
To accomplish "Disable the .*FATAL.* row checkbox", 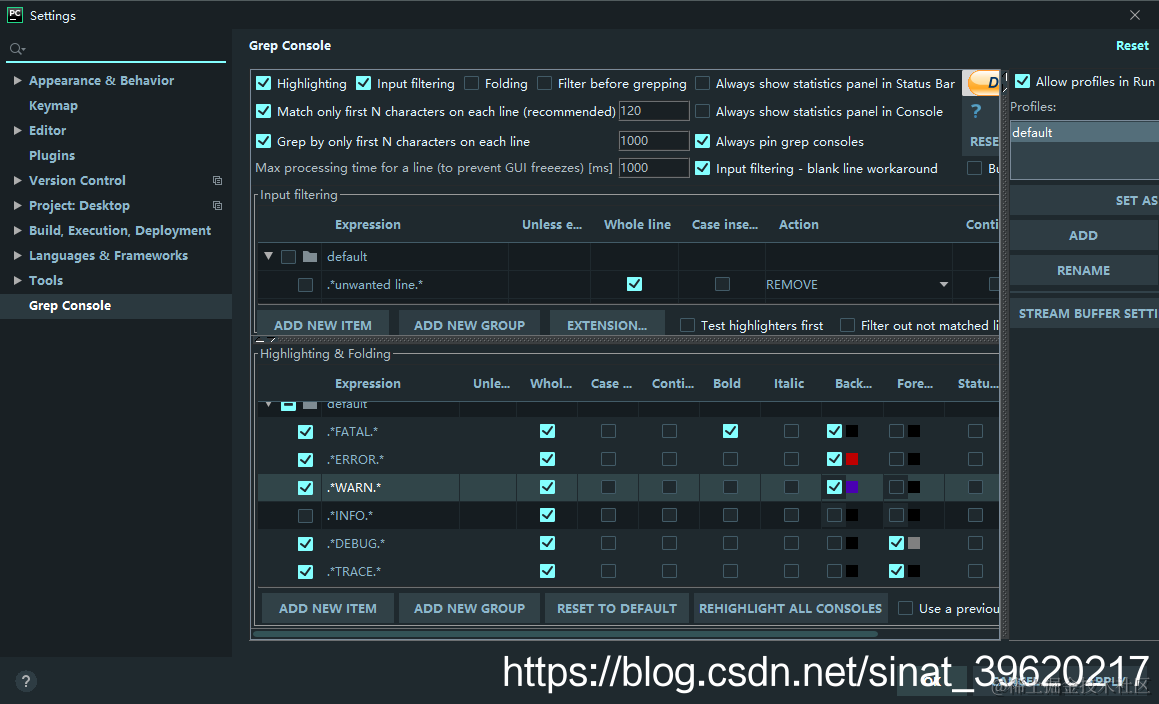I will pos(305,432).
